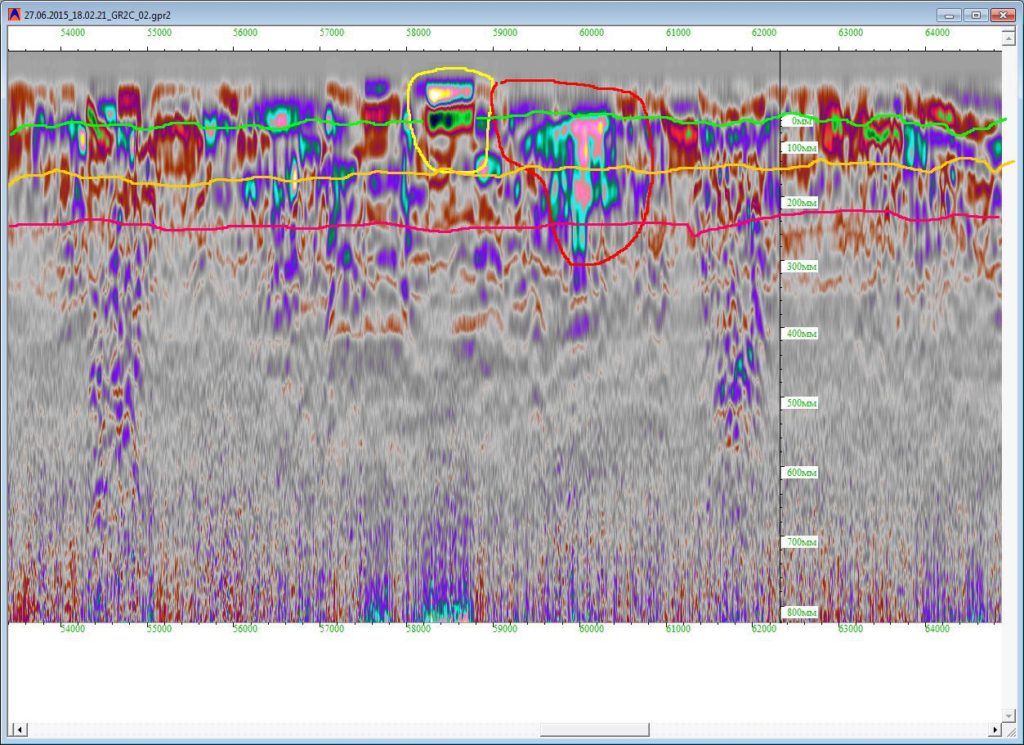Select the 700мм depth label
Screen dimensions: 1024x745
pos(799,542)
